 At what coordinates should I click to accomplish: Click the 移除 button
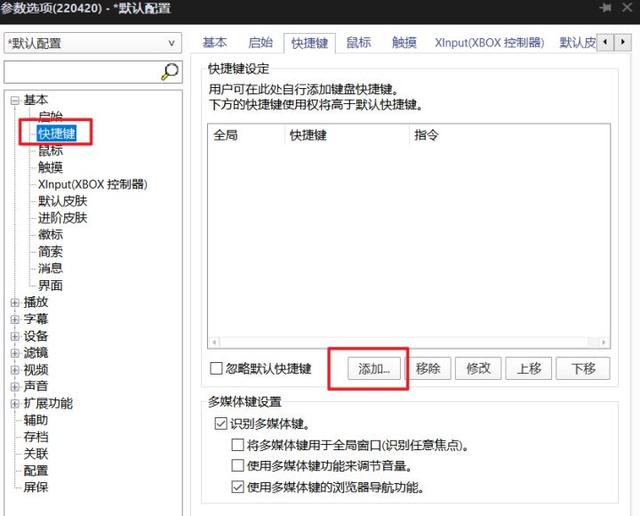[x=428, y=369]
